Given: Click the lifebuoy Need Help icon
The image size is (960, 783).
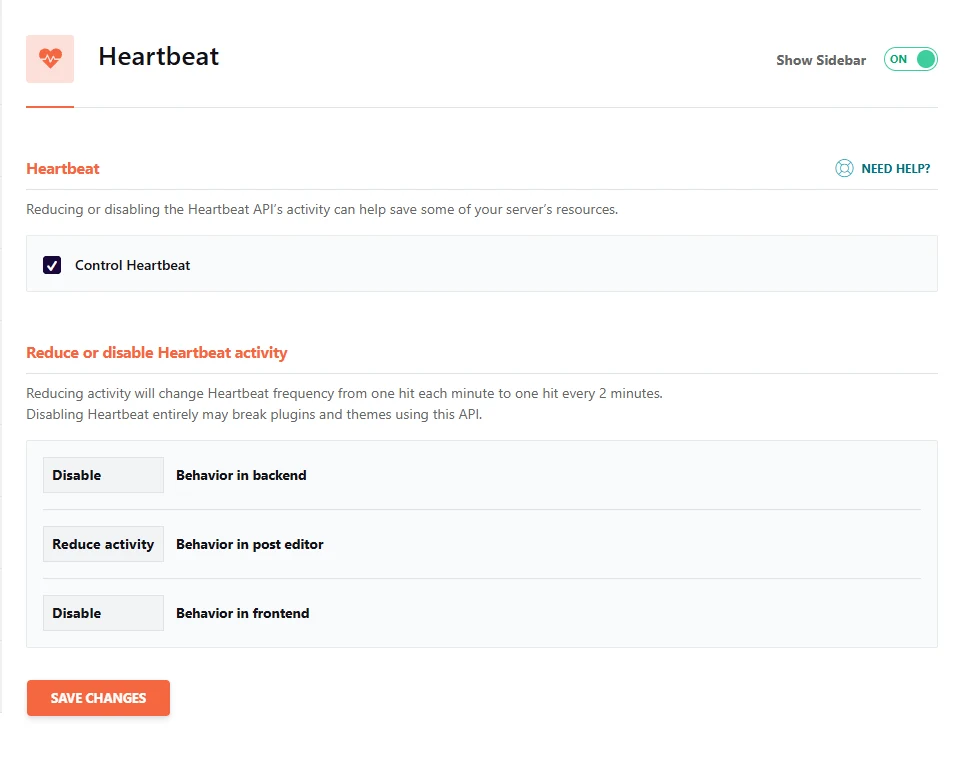Looking at the screenshot, I should (x=844, y=168).
